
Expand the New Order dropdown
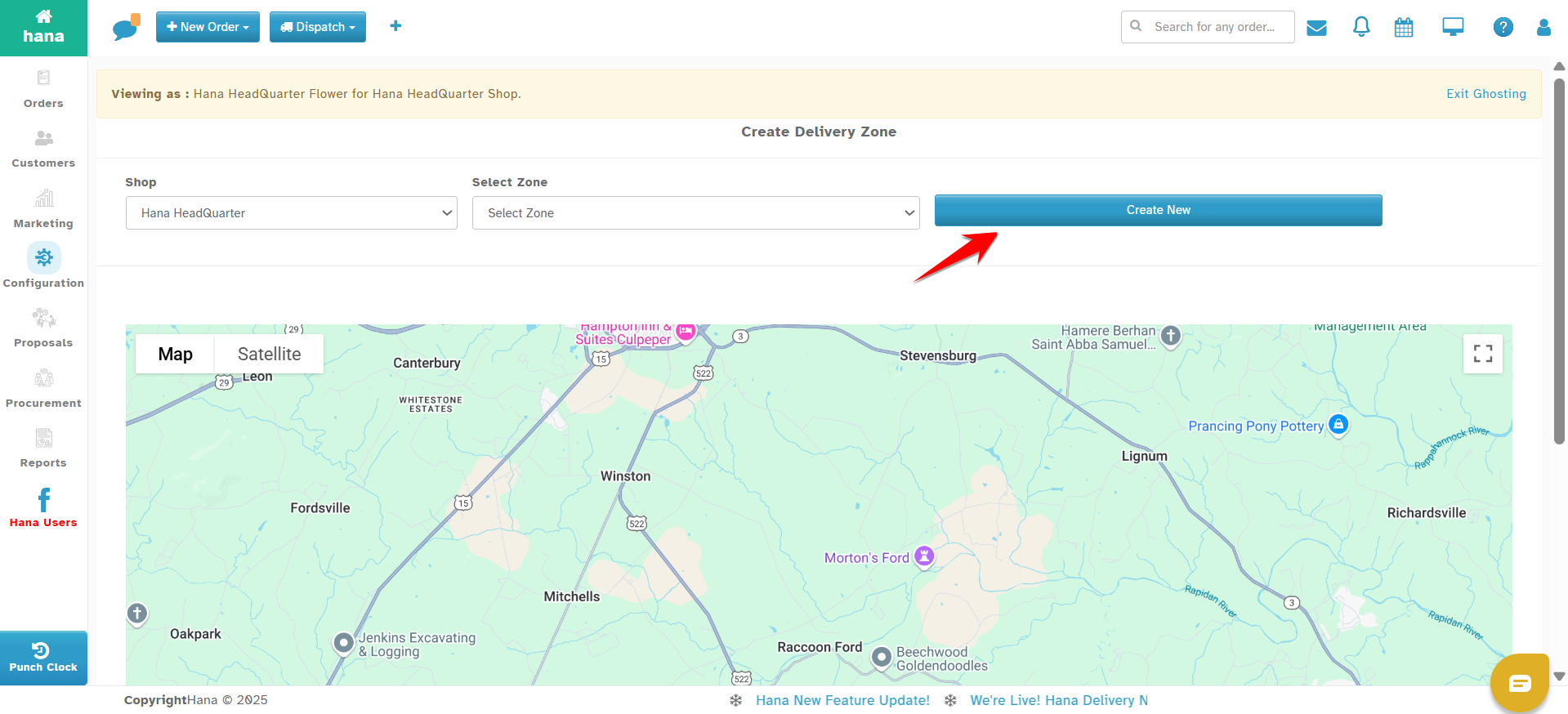click(x=208, y=27)
